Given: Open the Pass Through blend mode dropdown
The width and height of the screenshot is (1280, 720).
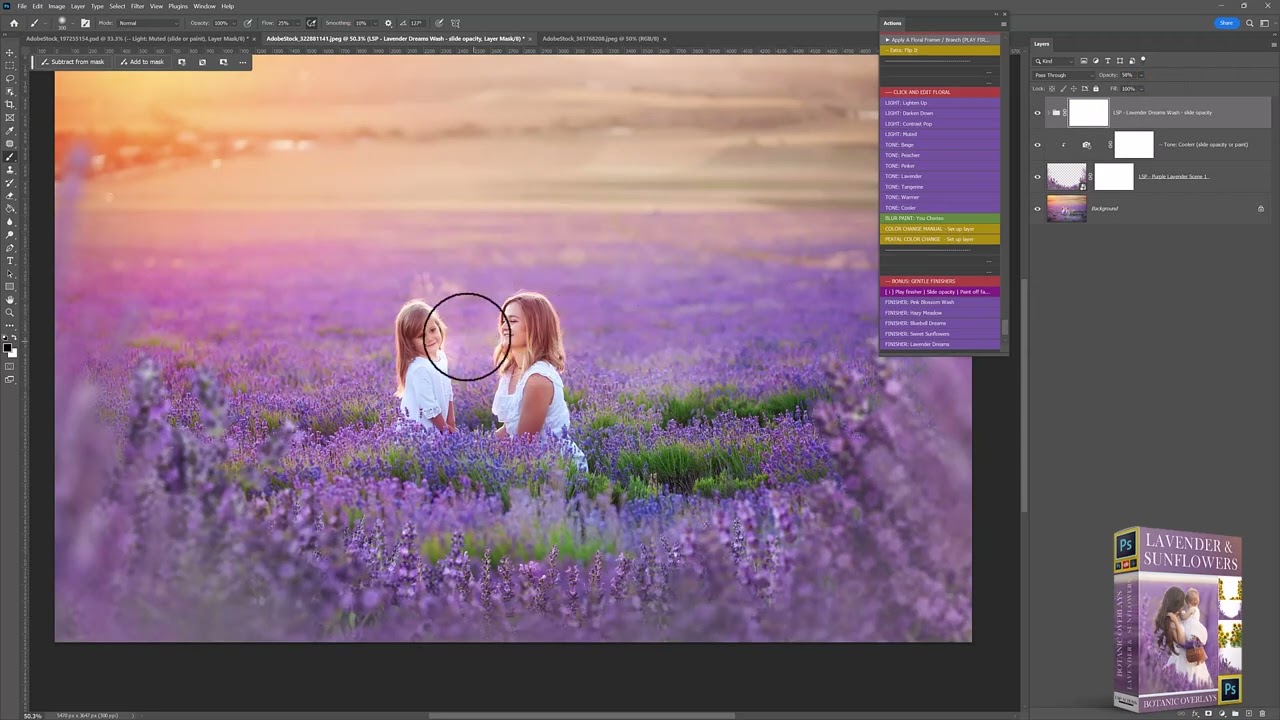Looking at the screenshot, I should pyautogui.click(x=1063, y=75).
